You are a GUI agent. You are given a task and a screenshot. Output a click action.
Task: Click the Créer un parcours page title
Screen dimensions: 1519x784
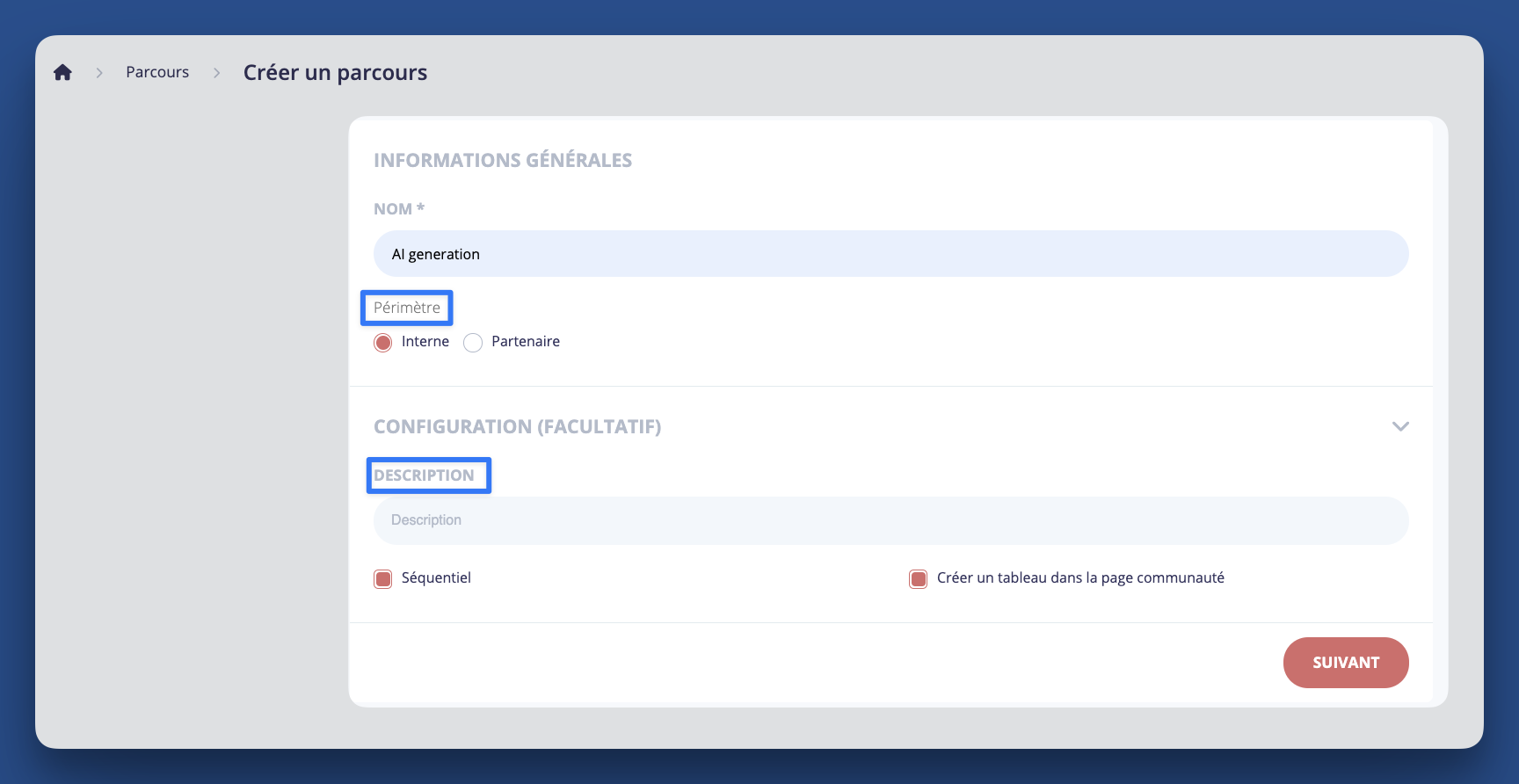[335, 72]
